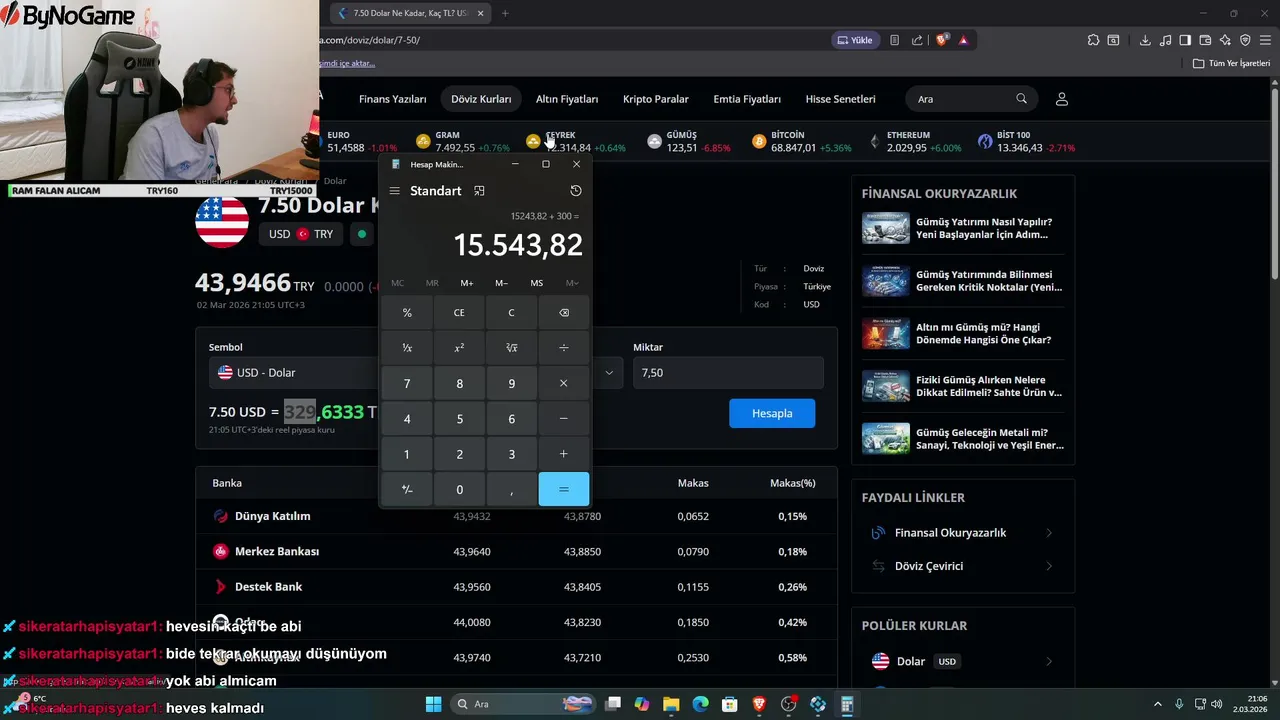Click calculator MS memory store button
The height and width of the screenshot is (720, 1280).
(x=537, y=283)
